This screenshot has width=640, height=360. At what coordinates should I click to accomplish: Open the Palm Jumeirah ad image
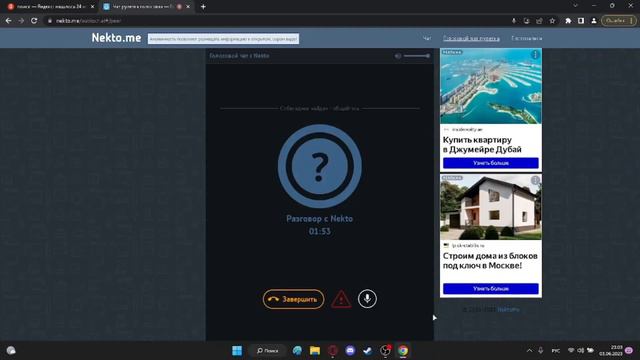491,86
